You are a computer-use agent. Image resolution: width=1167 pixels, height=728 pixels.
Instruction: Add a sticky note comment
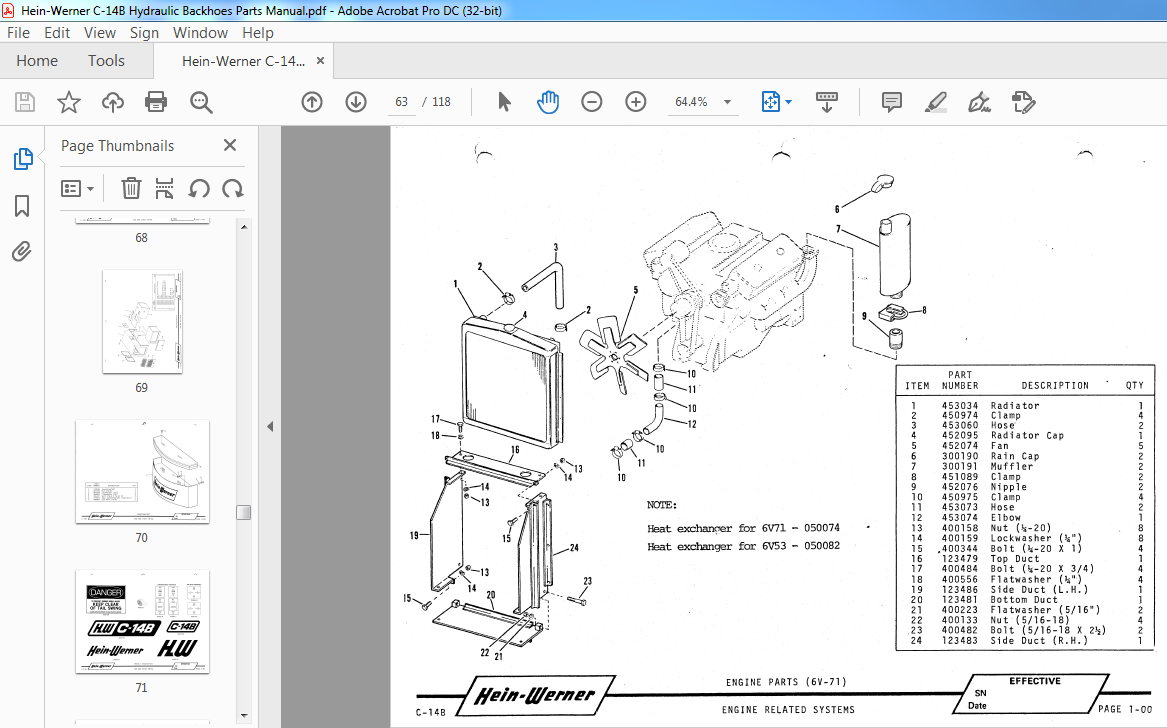(x=892, y=102)
